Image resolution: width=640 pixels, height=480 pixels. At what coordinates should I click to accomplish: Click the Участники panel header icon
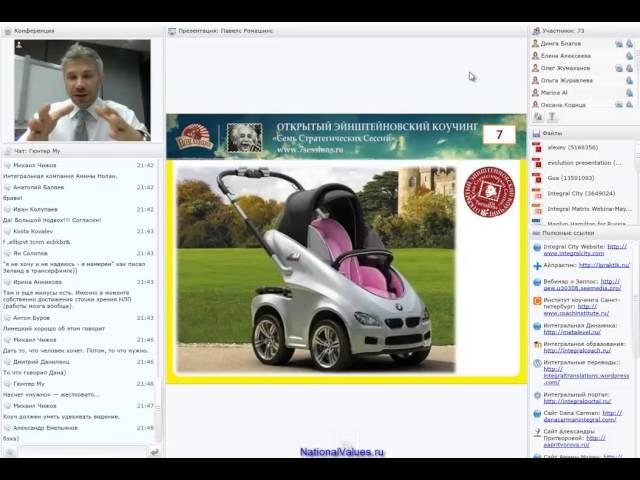point(536,31)
